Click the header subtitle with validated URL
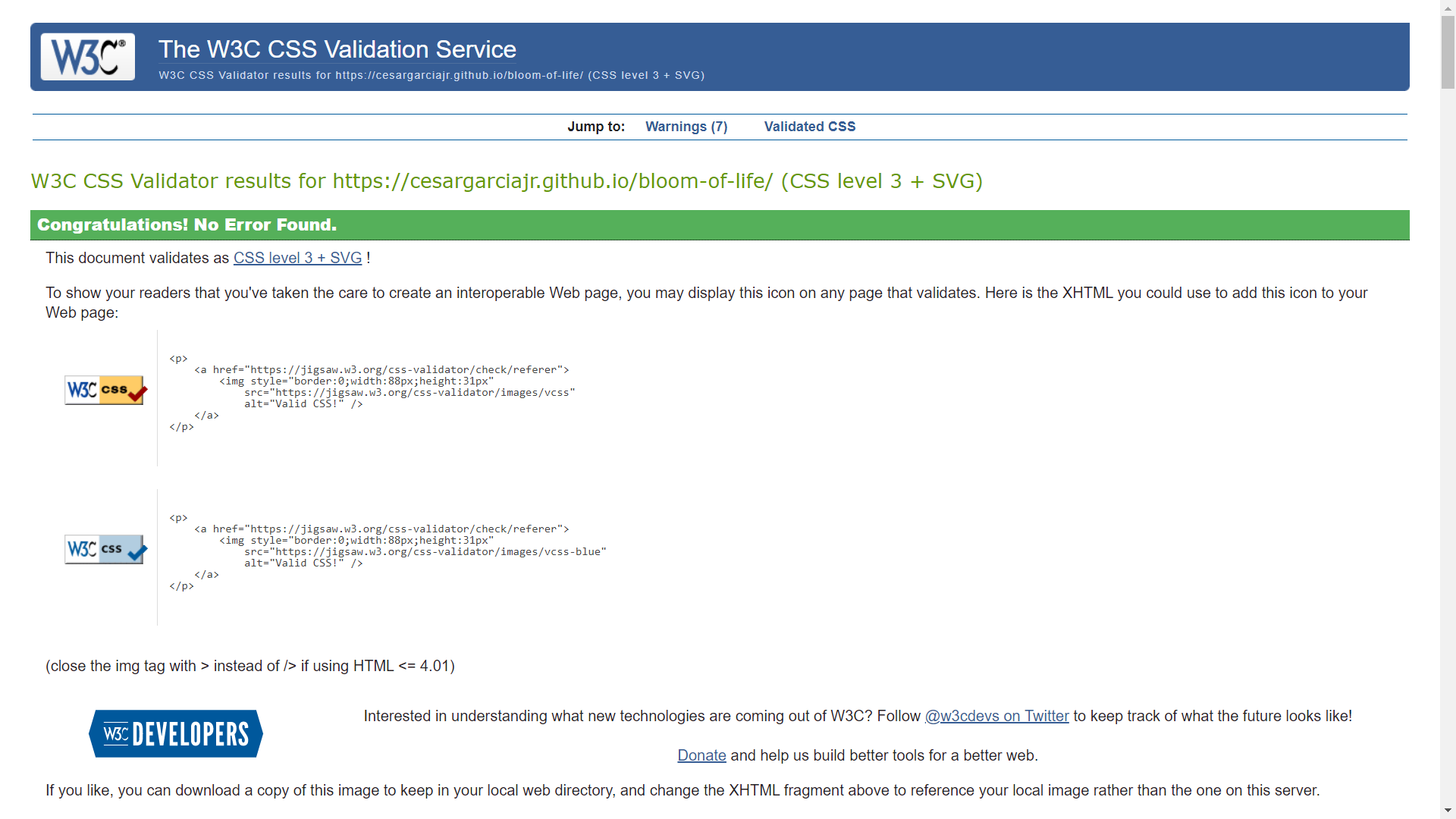This screenshot has width=1456, height=819. coord(431,75)
